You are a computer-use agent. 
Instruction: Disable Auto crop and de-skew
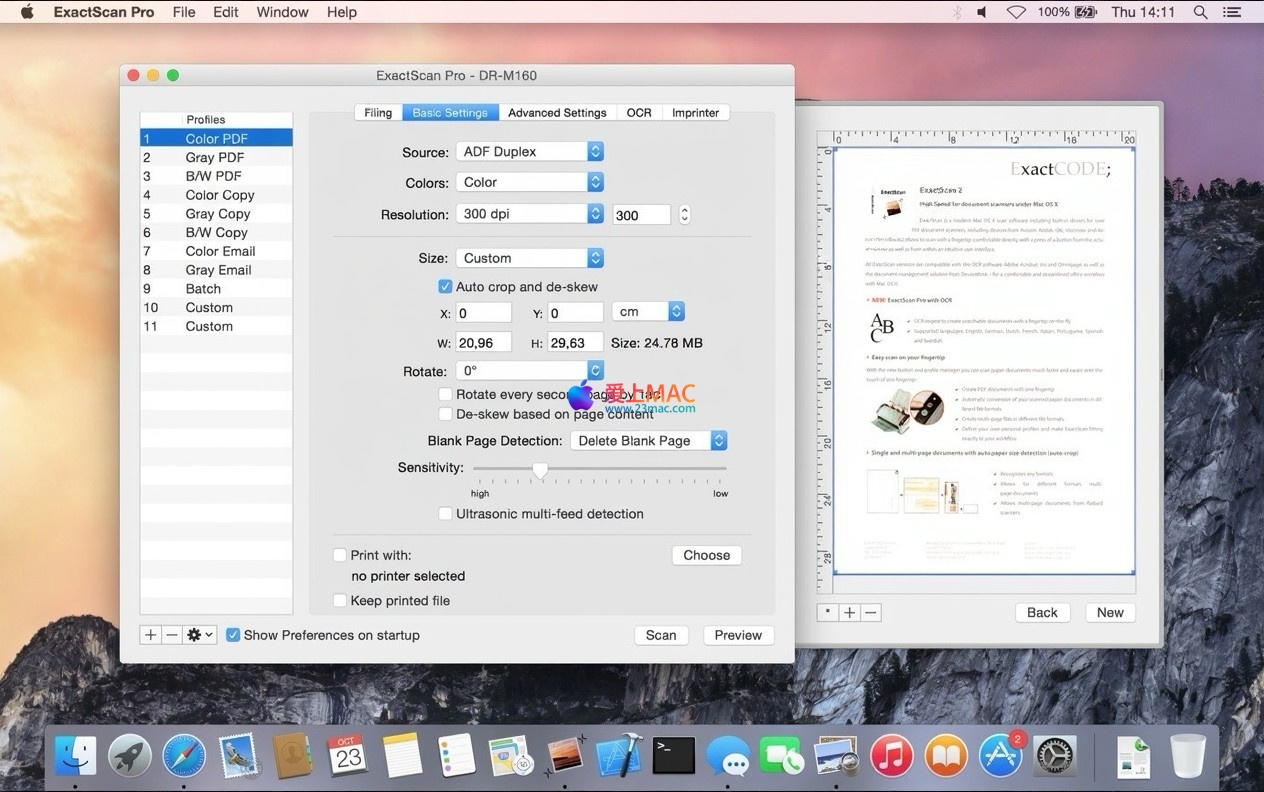click(445, 287)
